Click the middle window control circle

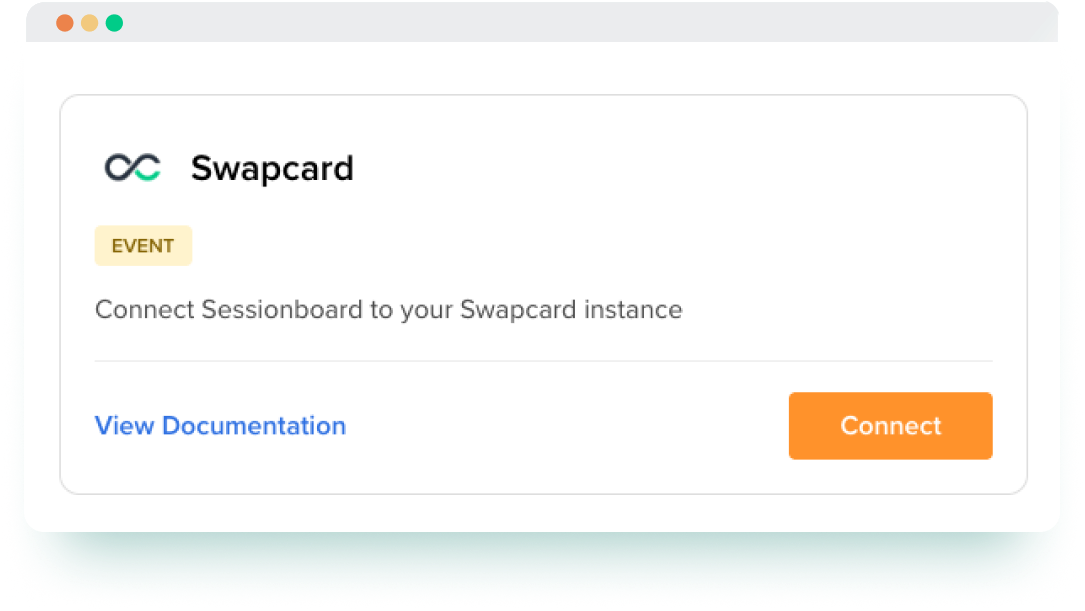(90, 21)
